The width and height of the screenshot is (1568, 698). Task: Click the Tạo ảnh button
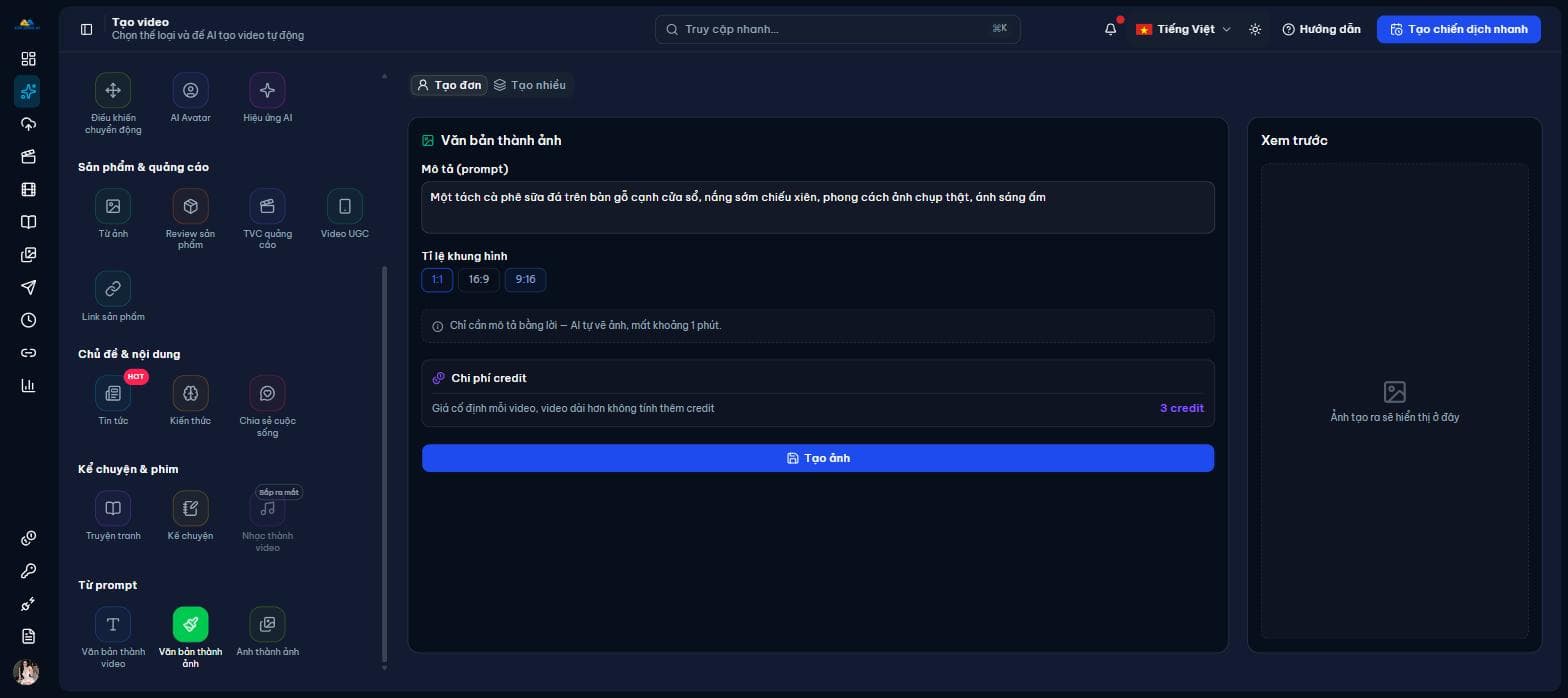pyautogui.click(x=818, y=458)
